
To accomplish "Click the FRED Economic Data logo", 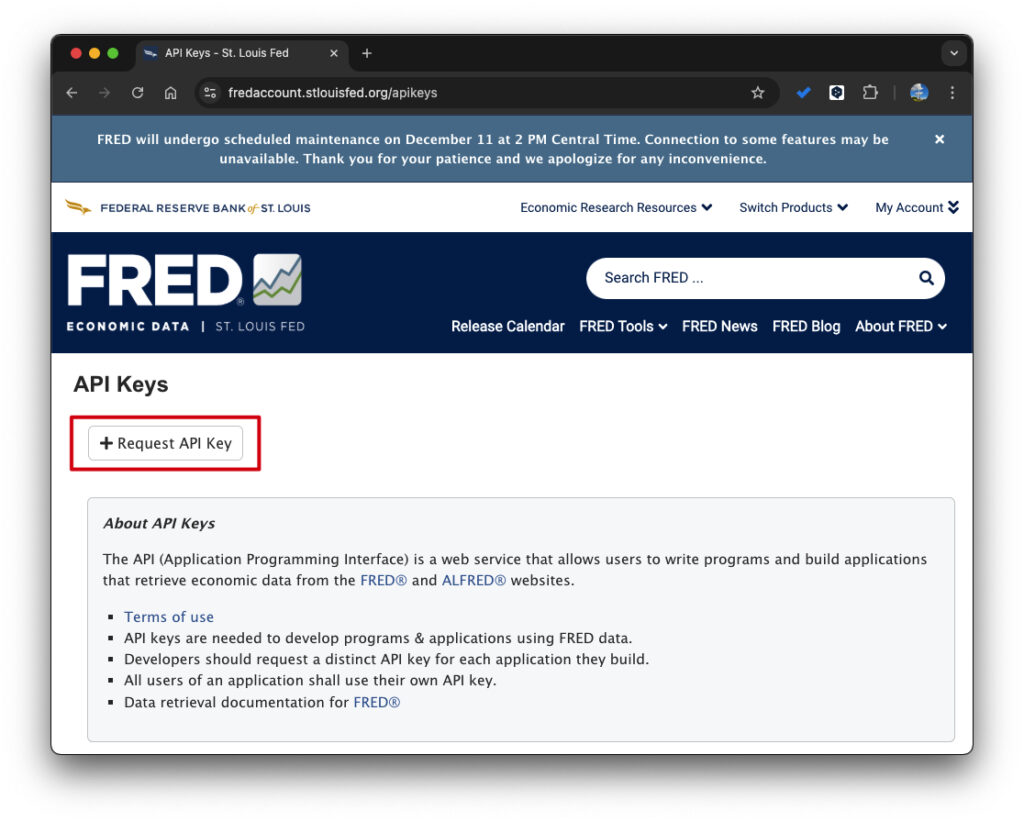I will tap(185, 292).
